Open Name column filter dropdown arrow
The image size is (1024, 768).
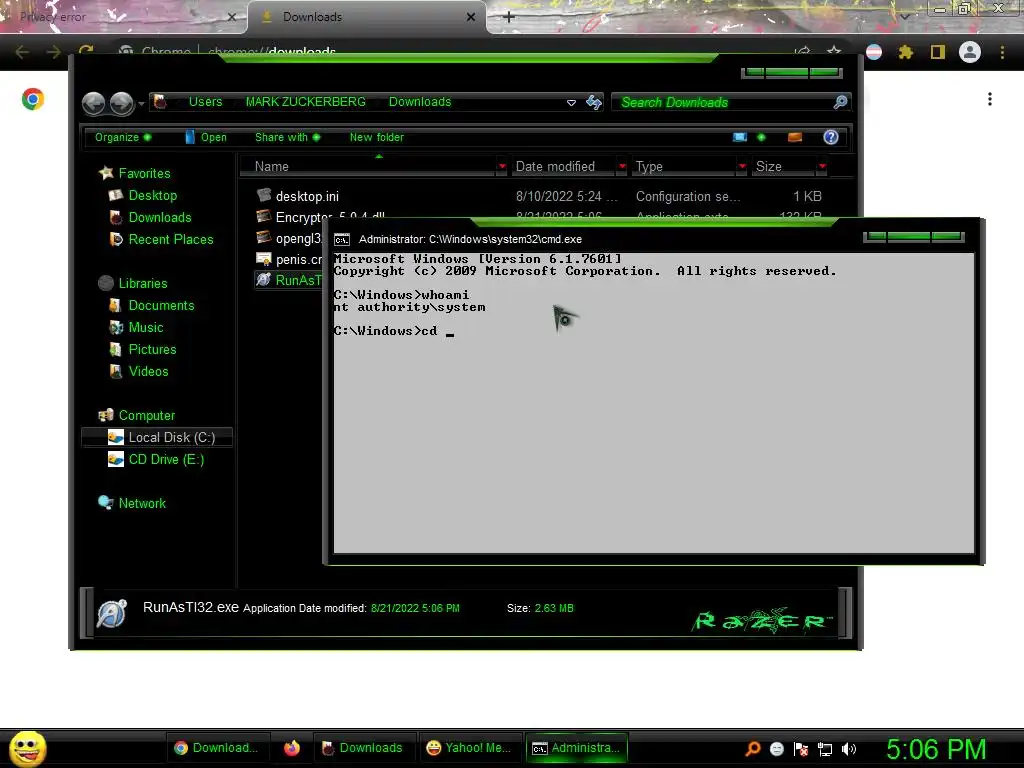502,167
